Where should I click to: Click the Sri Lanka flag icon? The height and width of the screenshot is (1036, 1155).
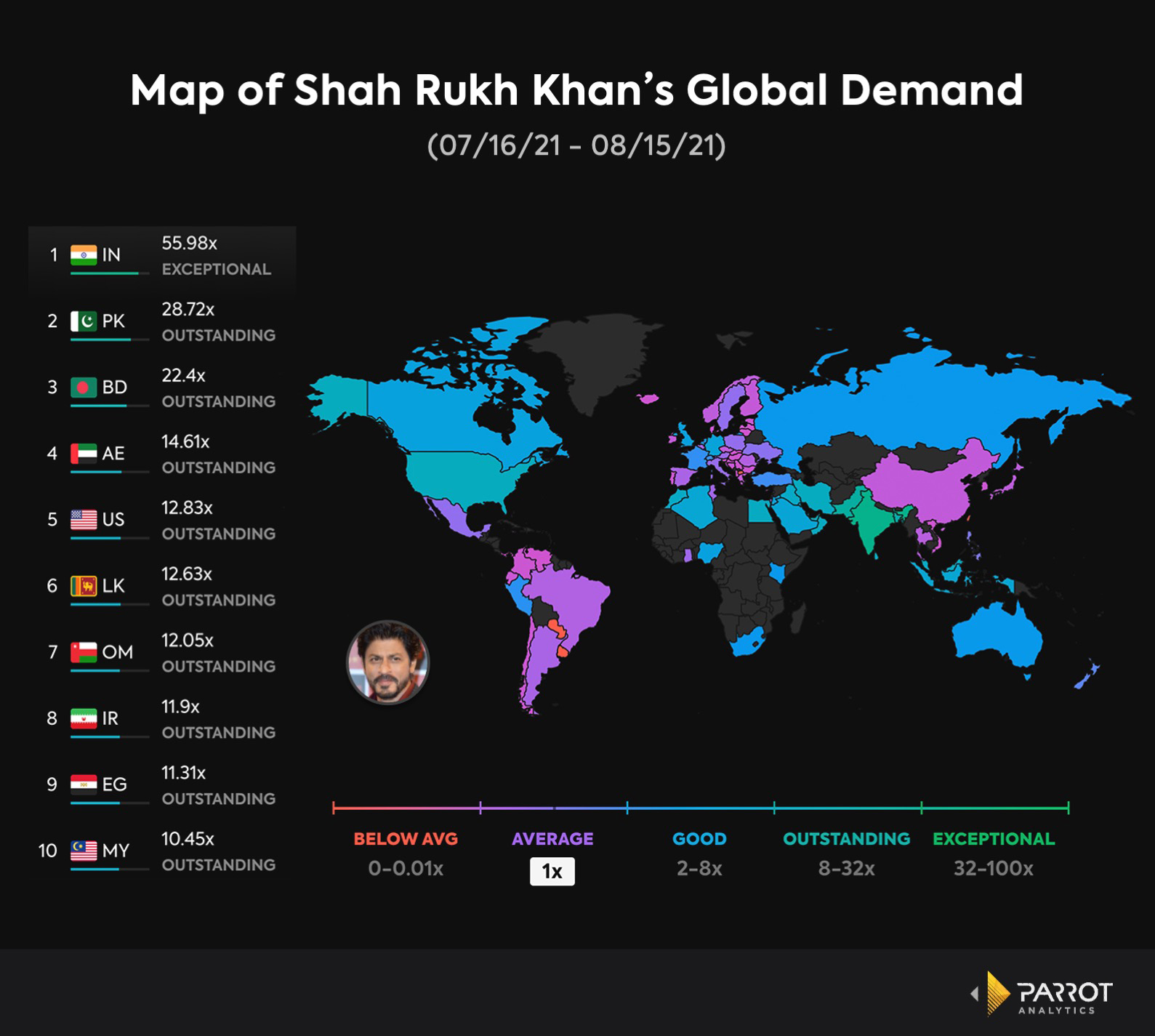click(84, 585)
